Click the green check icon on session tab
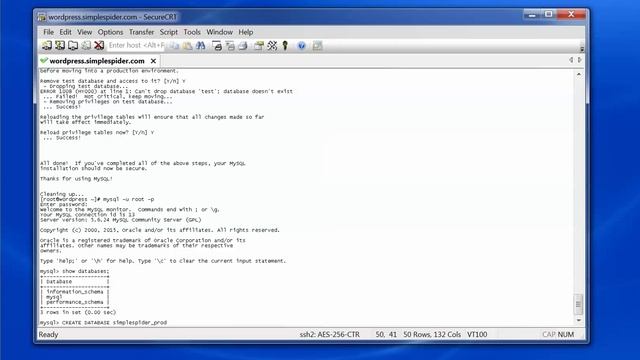The height and width of the screenshot is (360, 640). pyautogui.click(x=44, y=61)
